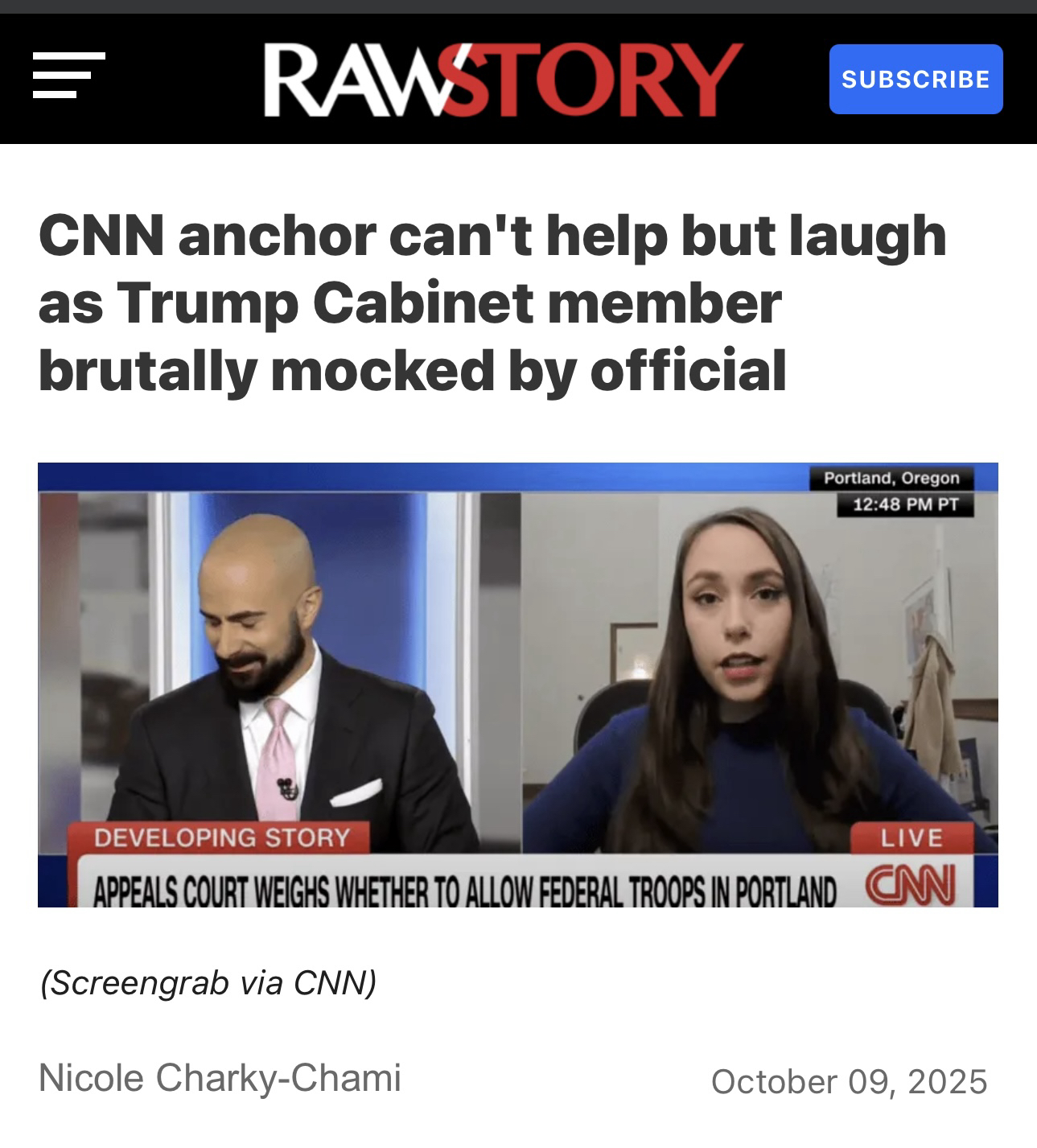Open the CNN anchor laughing headline
Screen dimensions: 1037x1148
point(492,302)
